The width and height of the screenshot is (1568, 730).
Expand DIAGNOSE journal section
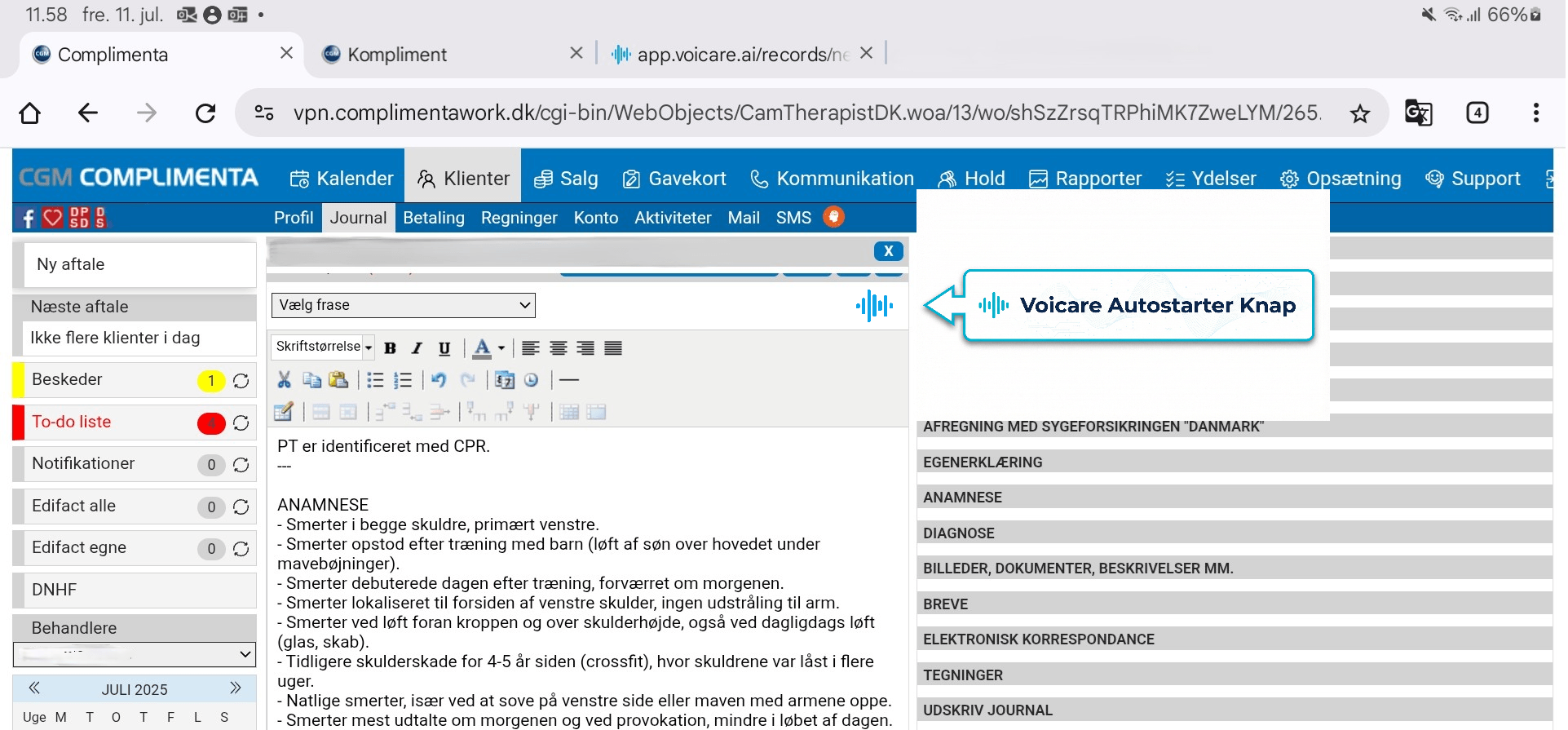(x=1235, y=533)
